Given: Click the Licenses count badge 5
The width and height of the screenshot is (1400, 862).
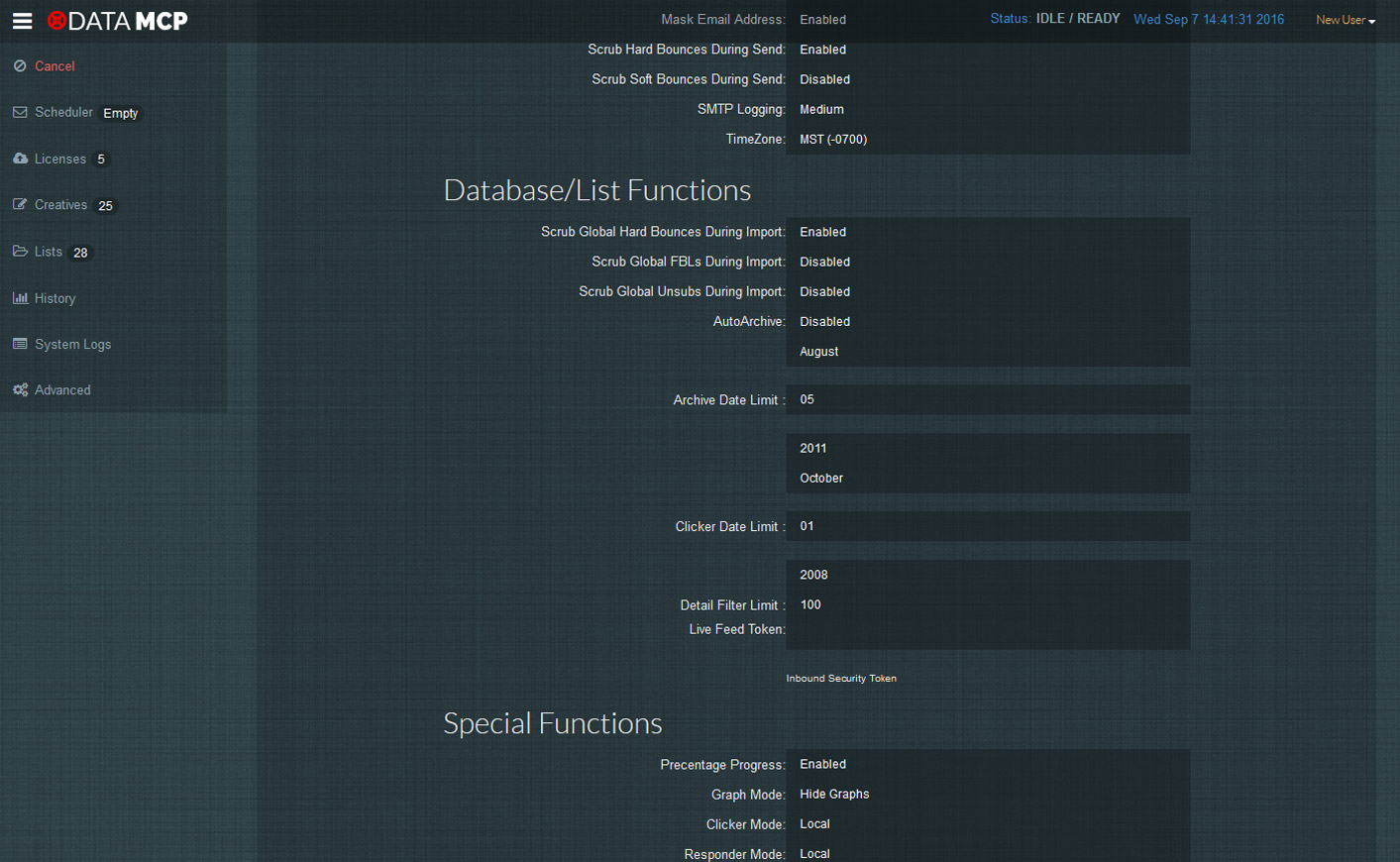Looking at the screenshot, I should [101, 159].
